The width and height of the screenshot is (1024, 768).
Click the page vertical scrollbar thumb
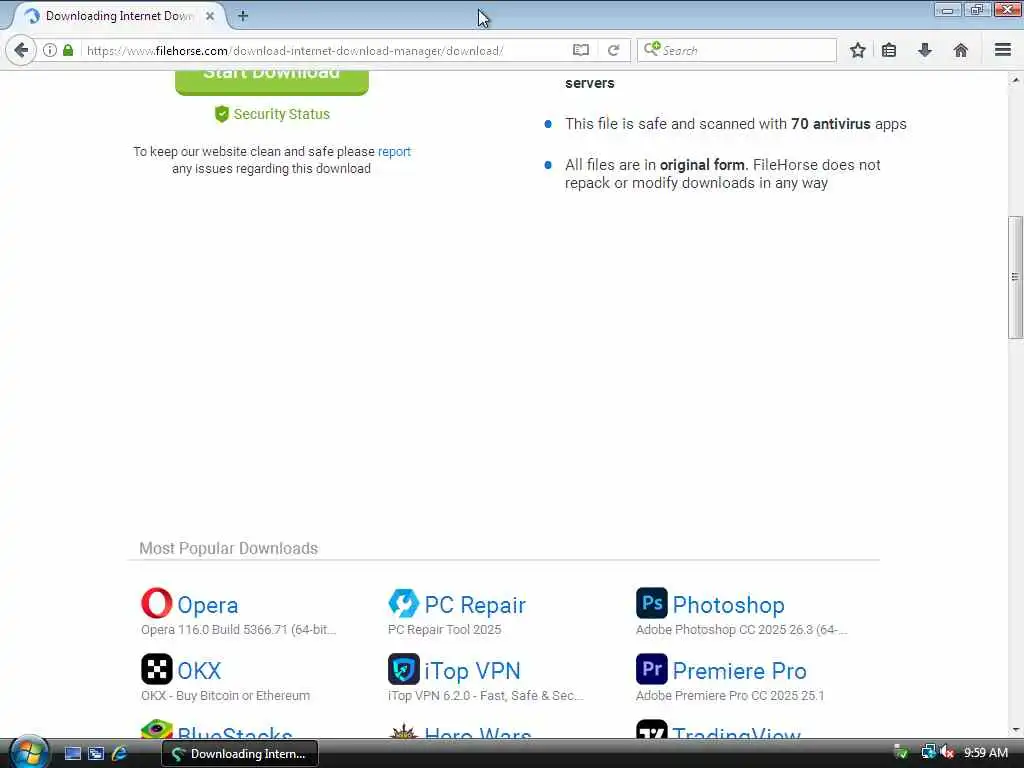tap(1015, 277)
